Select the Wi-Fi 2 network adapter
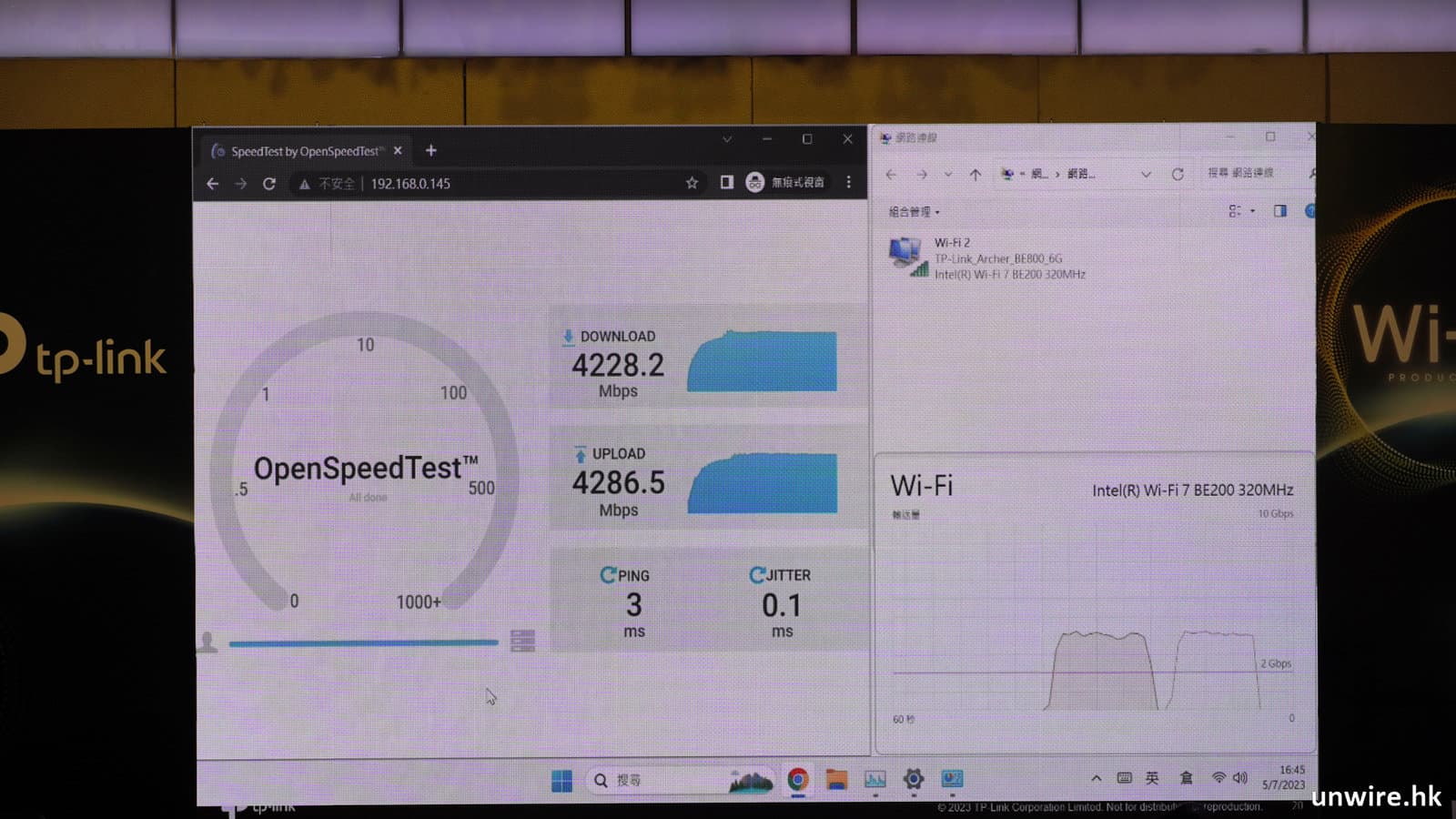The height and width of the screenshot is (819, 1456). (987, 258)
